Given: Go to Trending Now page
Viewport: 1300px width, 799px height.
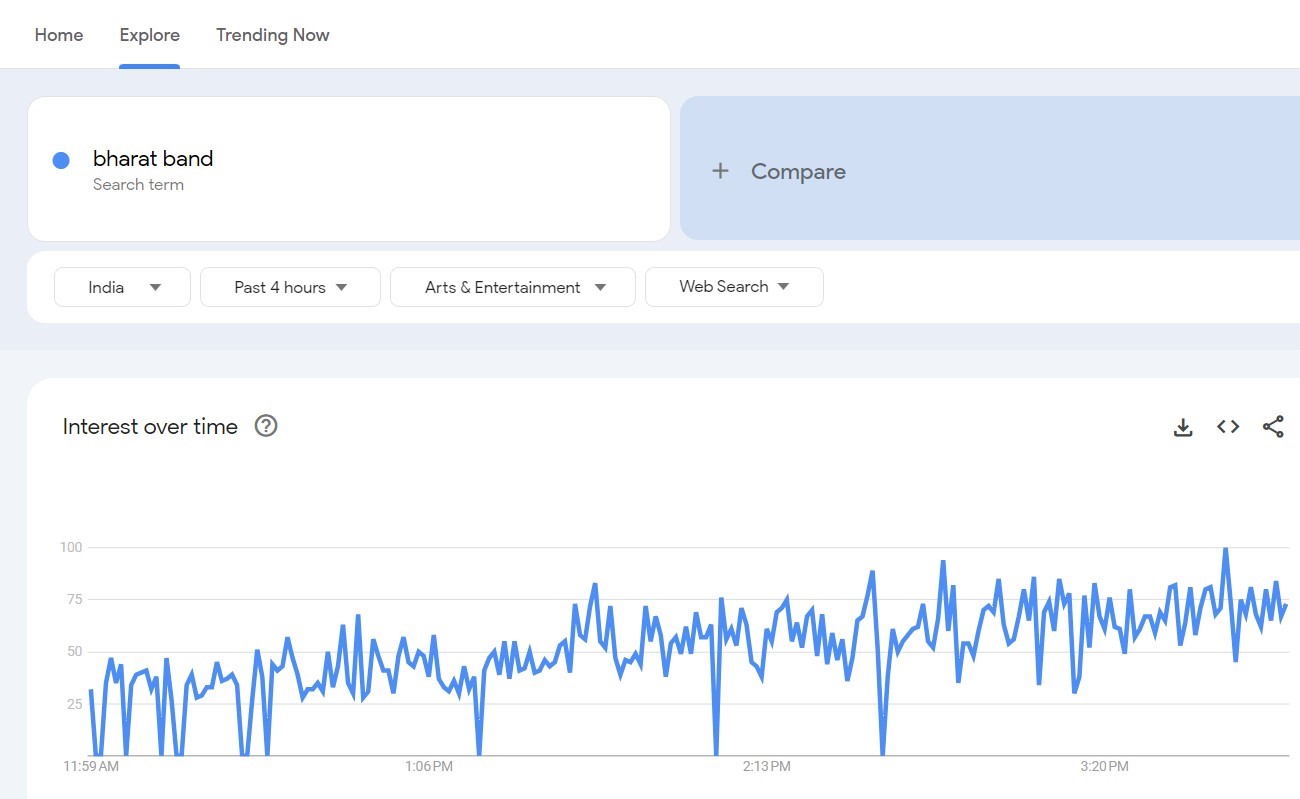Looking at the screenshot, I should (272, 35).
